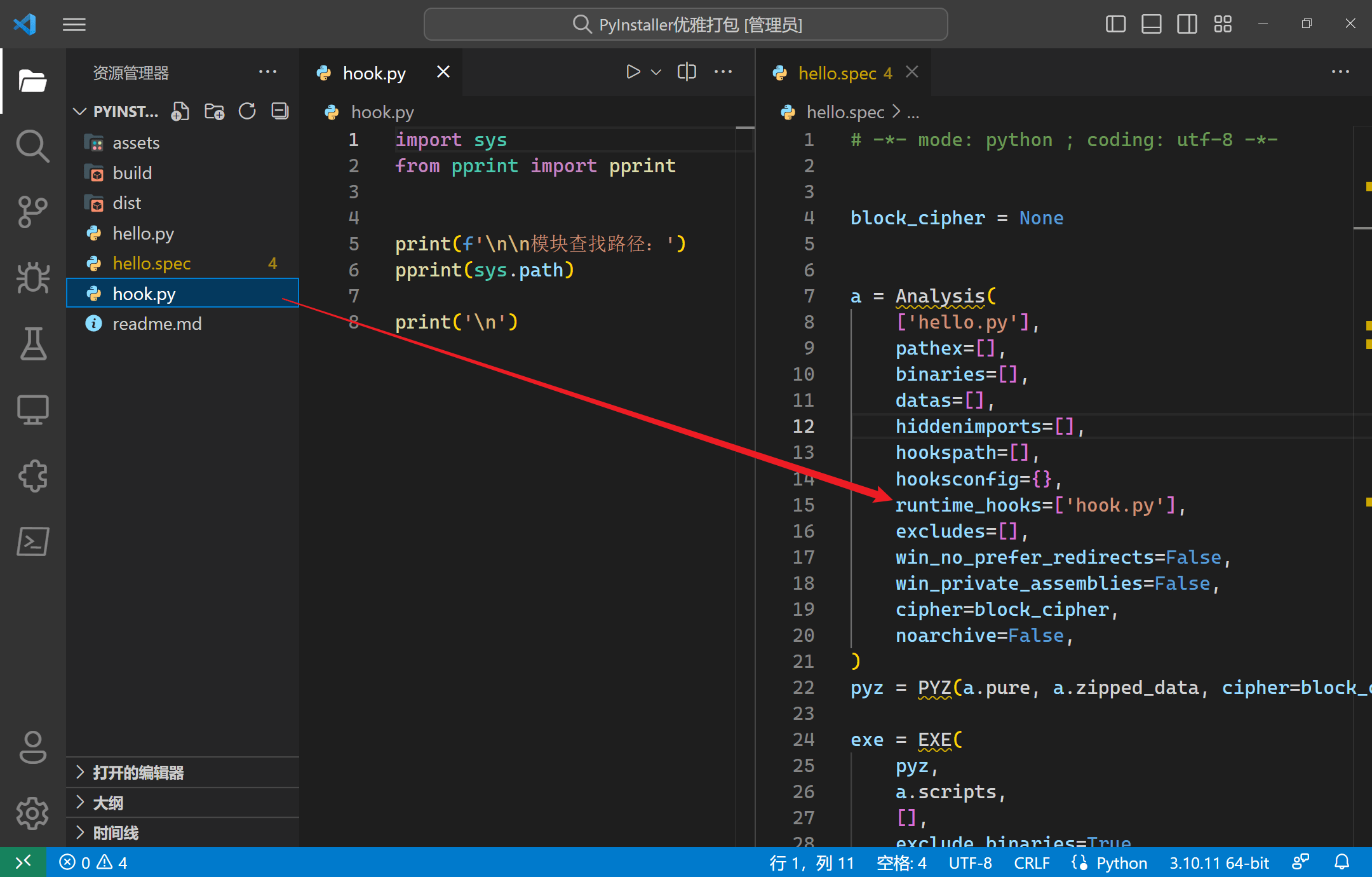Open the Extensions view

(32, 475)
